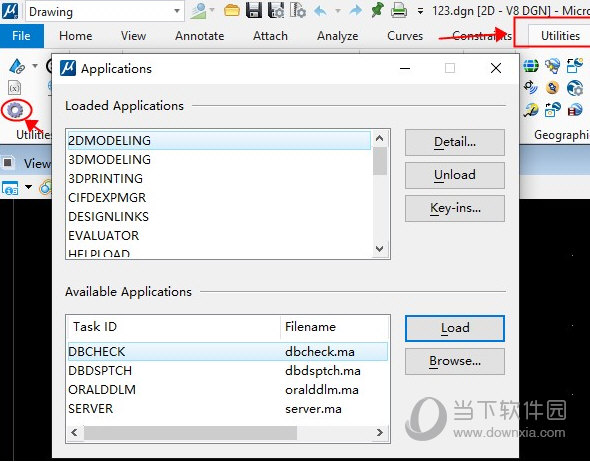Select DESIGNLINKS in Loaded Applications
This screenshot has width=590, height=462.
pos(219,216)
